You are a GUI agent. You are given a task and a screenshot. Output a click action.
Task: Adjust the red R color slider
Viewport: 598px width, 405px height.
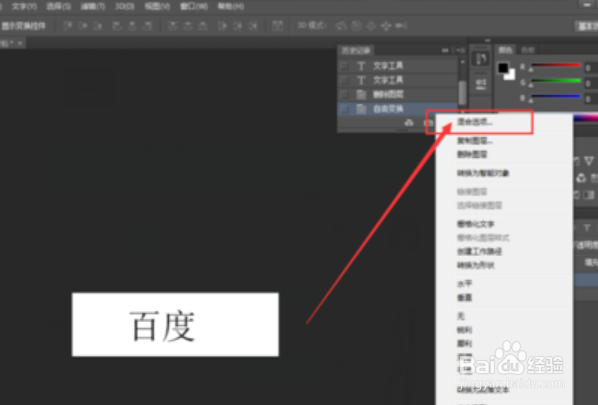tap(556, 66)
